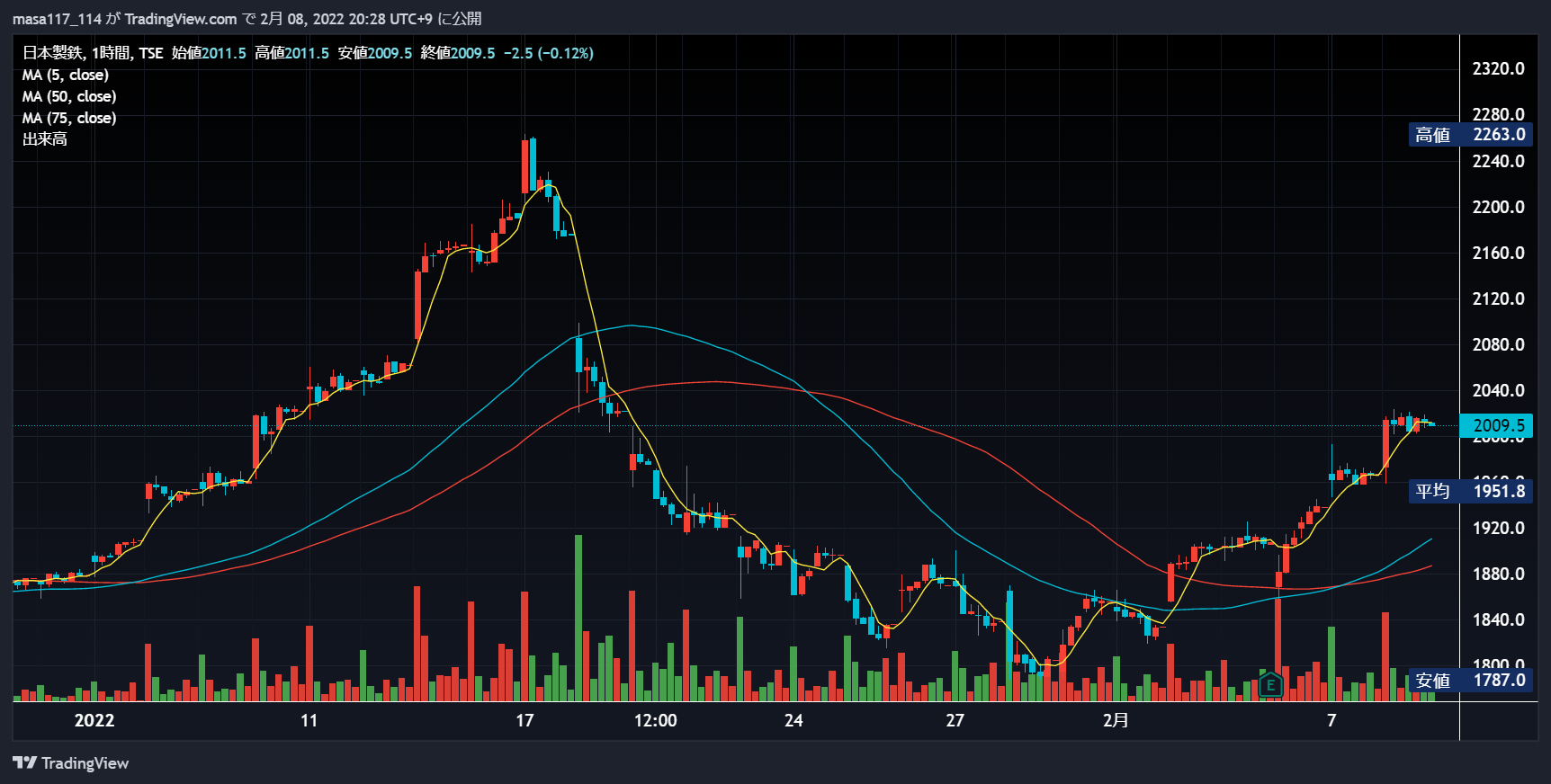Viewport: 1551px width, 784px height.
Task: Select the MA (75, close) indicator label
Action: click(69, 118)
